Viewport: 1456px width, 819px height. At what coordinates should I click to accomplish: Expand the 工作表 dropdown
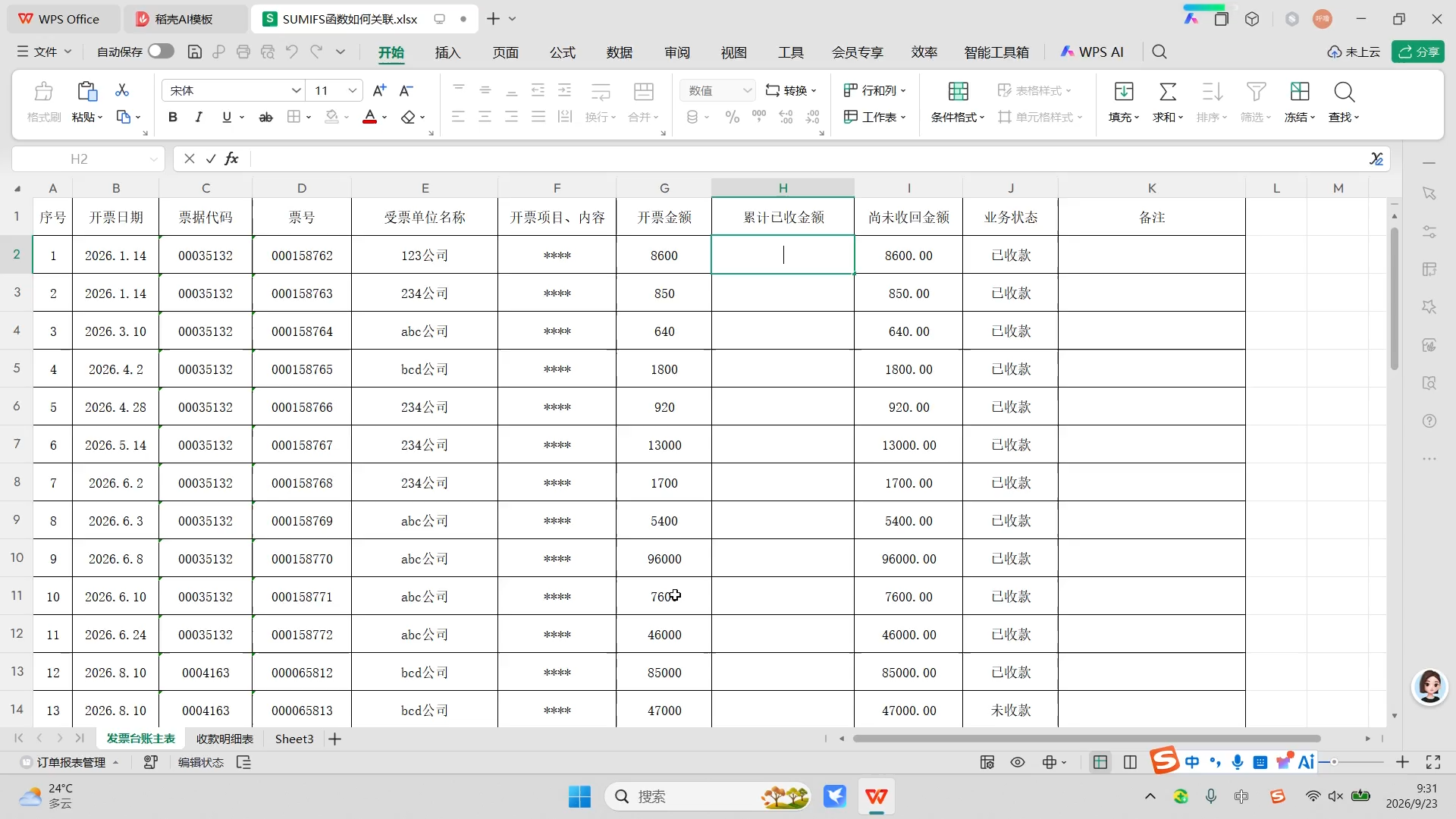point(875,117)
